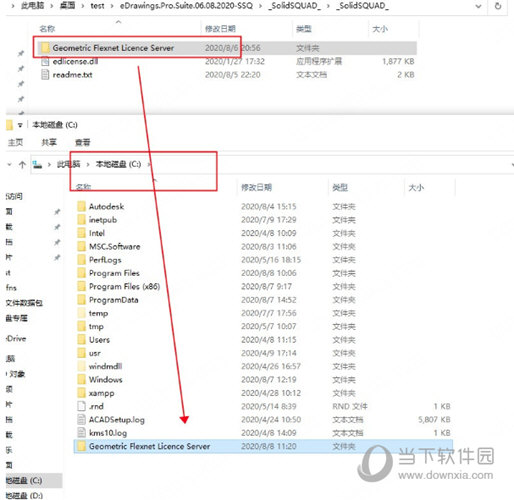
Task: Click test in the upper breadcrumb path
Action: (97, 6)
